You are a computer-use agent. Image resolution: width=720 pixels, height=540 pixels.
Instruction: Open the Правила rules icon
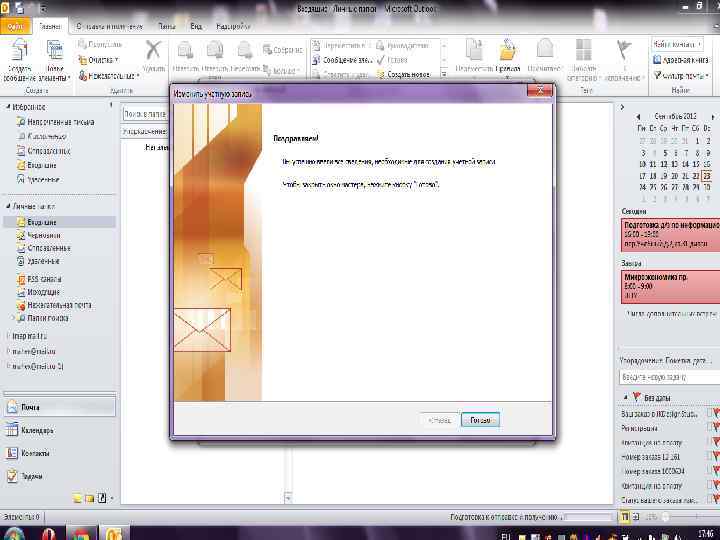click(508, 57)
